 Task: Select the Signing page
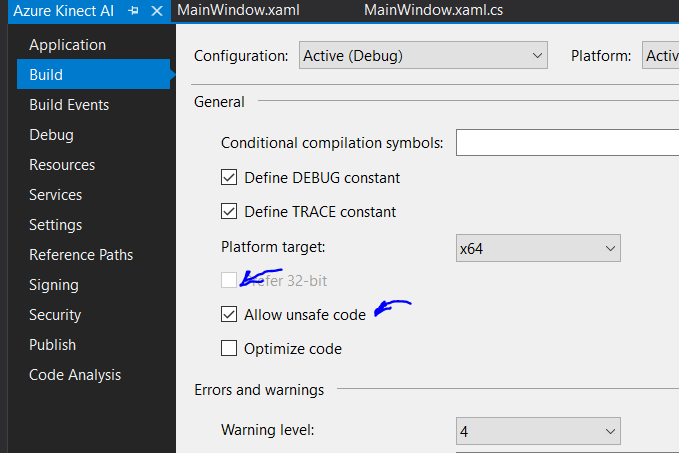55,285
